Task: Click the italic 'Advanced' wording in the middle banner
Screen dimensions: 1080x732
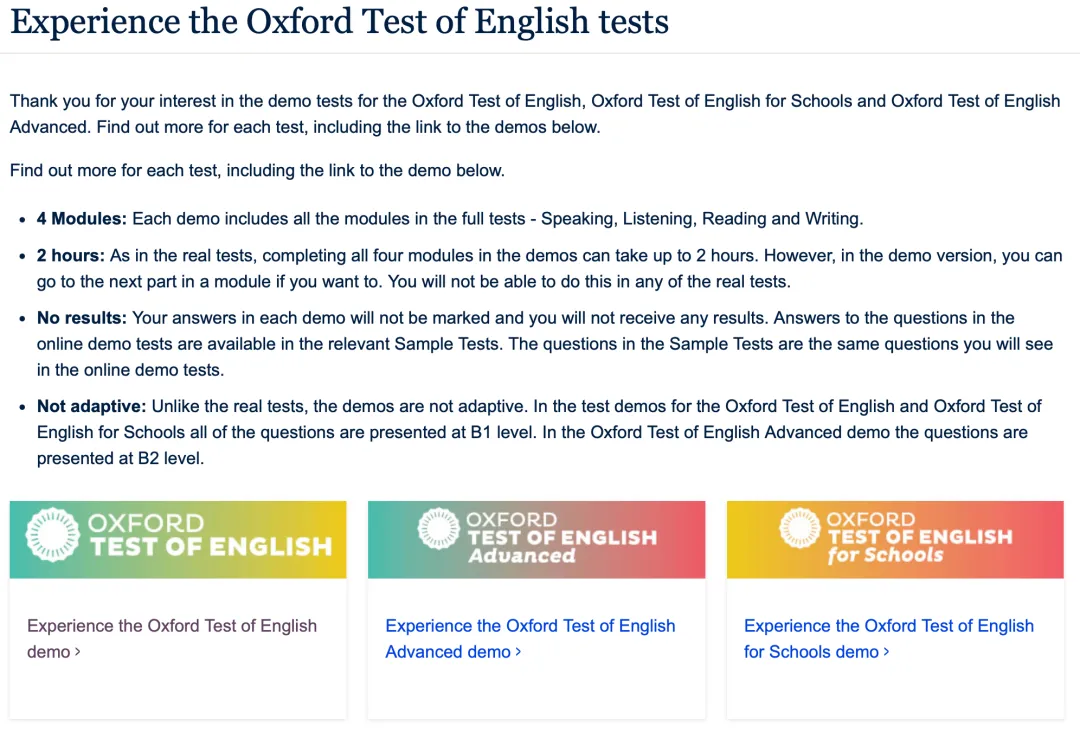Action: click(x=521, y=556)
